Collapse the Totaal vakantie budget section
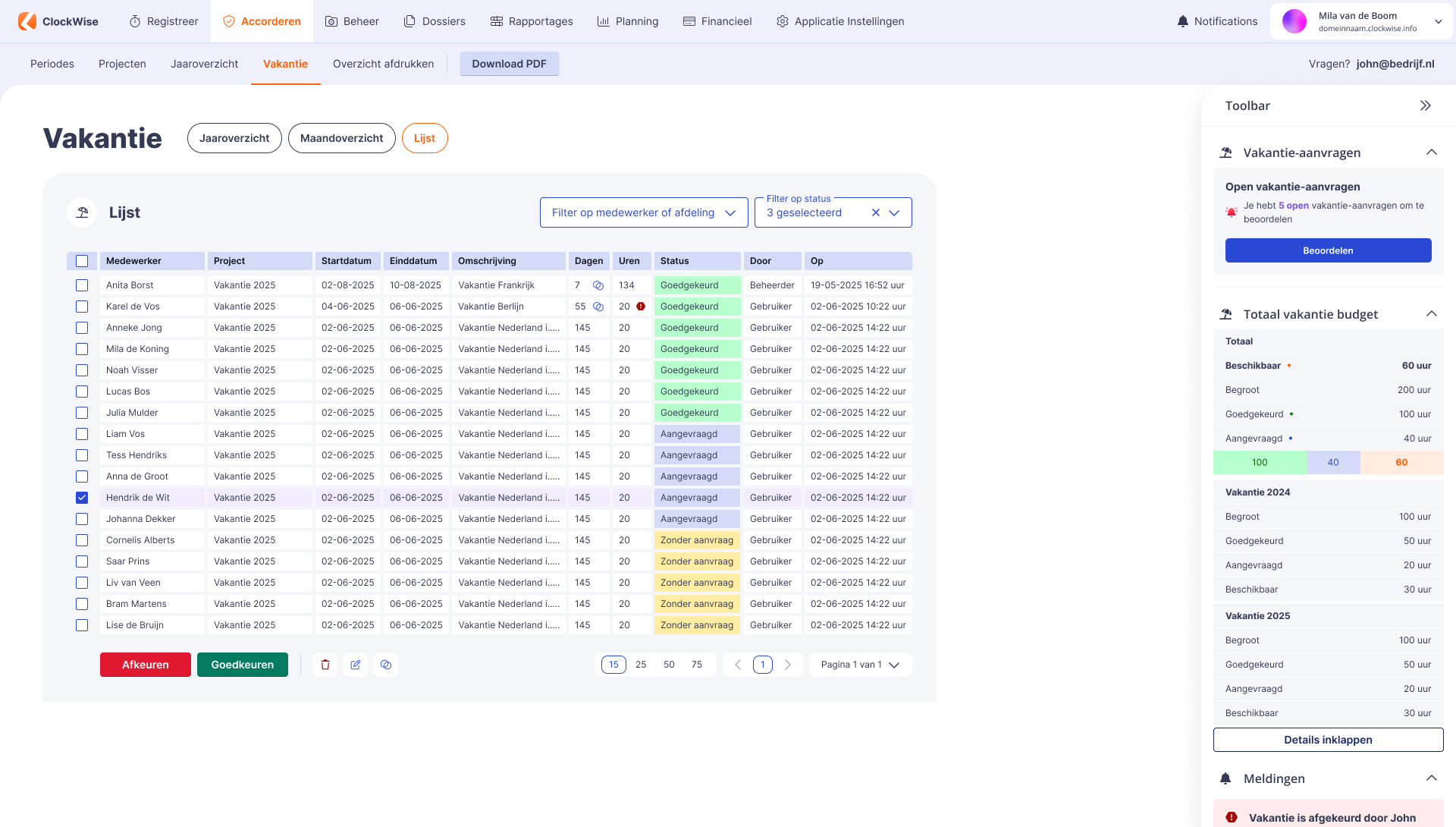 pos(1432,314)
